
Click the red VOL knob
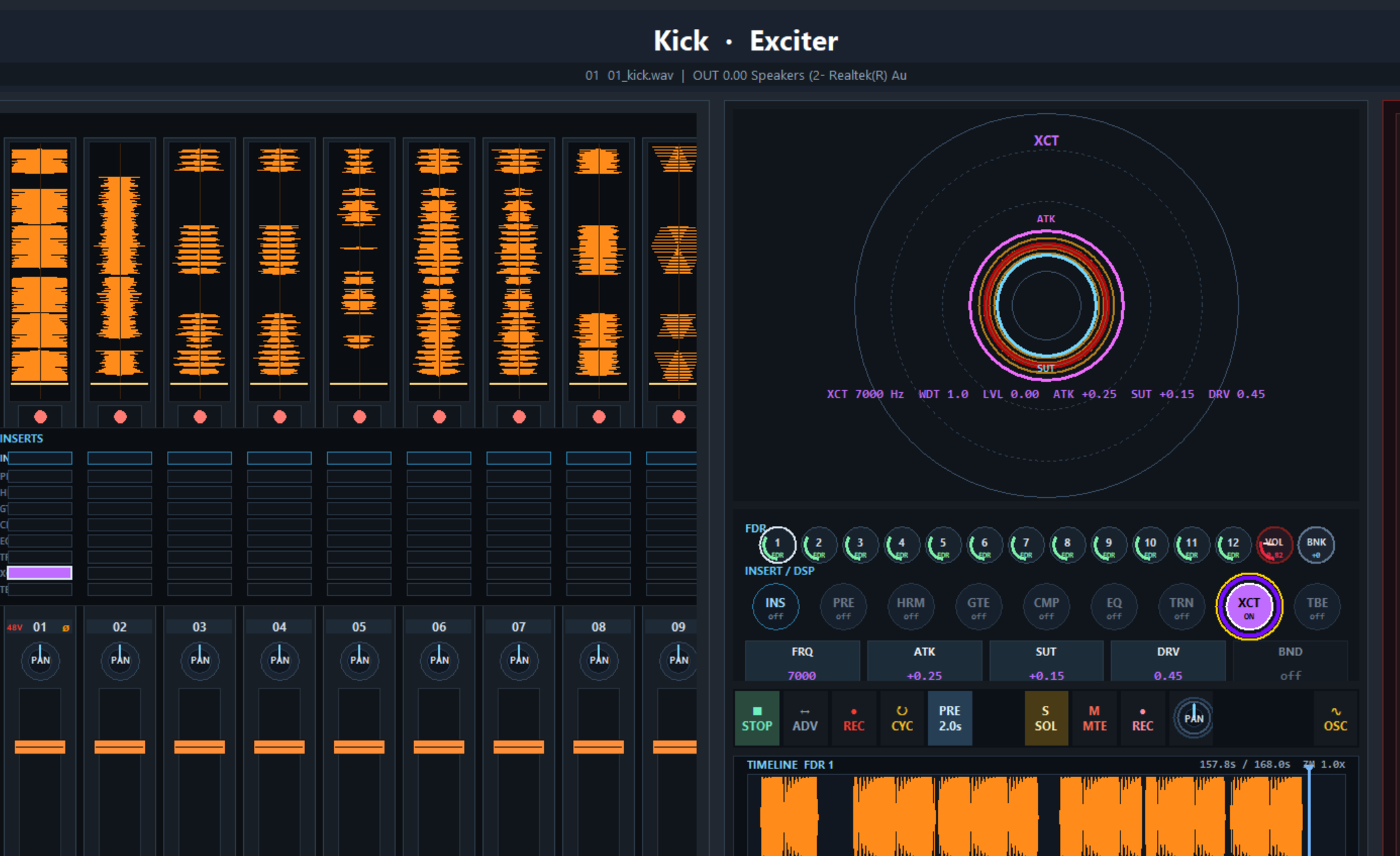[1274, 545]
